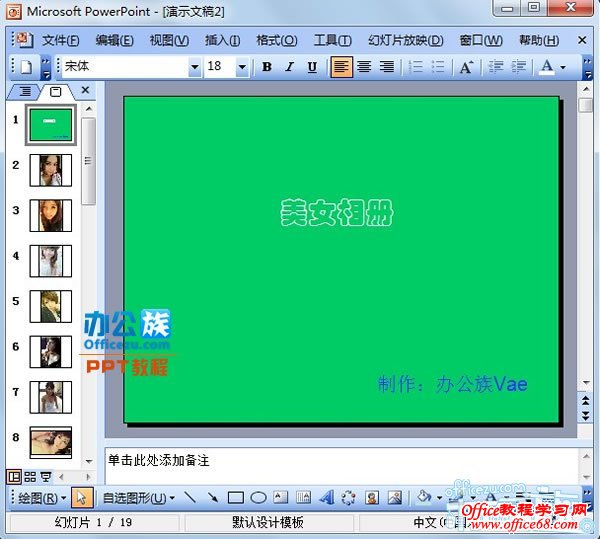Open 自选图形(U) AutoShapes menu
The height and width of the screenshot is (539, 600).
point(139,498)
